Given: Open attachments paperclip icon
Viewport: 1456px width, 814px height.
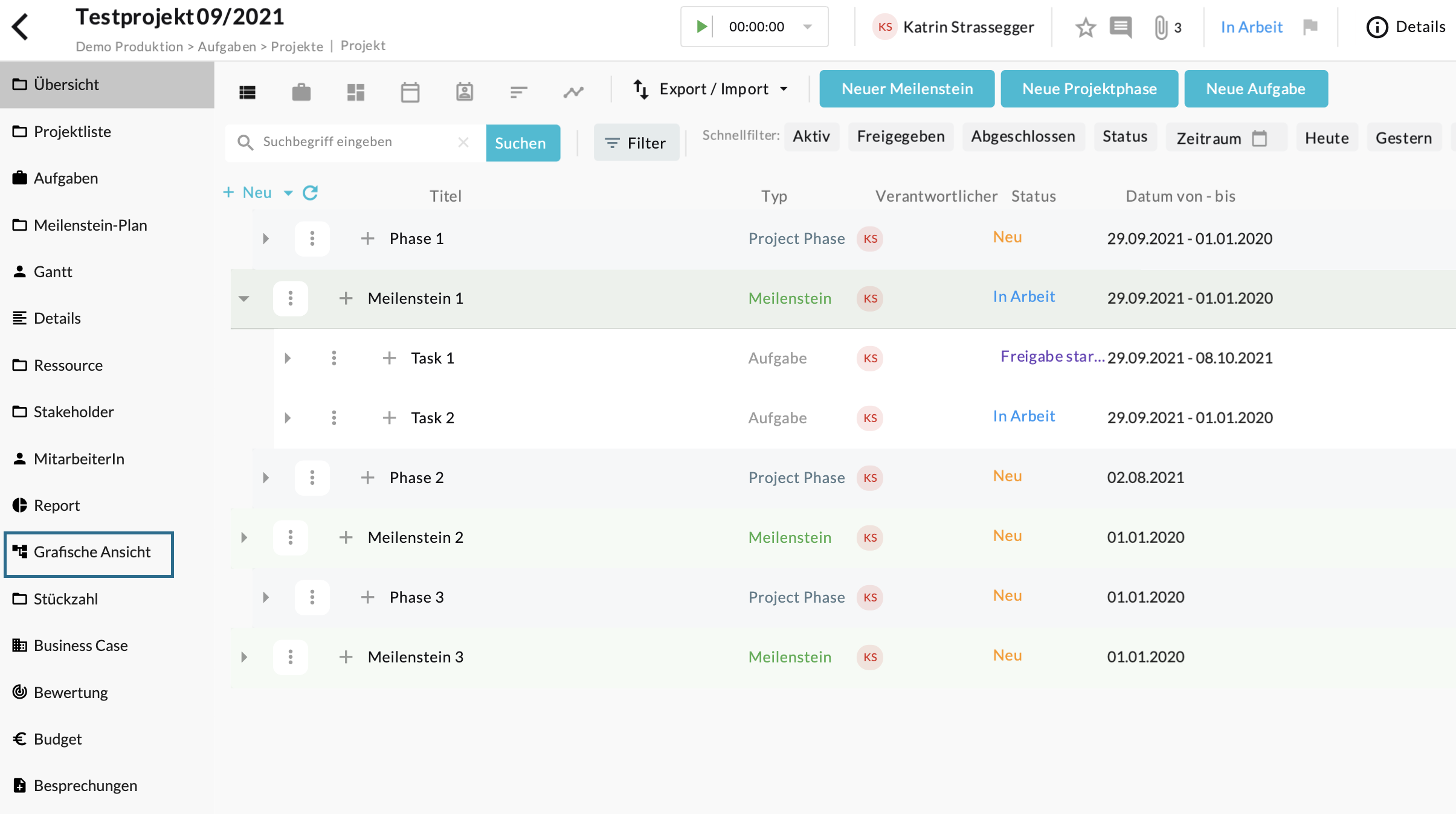Looking at the screenshot, I should click(x=1161, y=27).
